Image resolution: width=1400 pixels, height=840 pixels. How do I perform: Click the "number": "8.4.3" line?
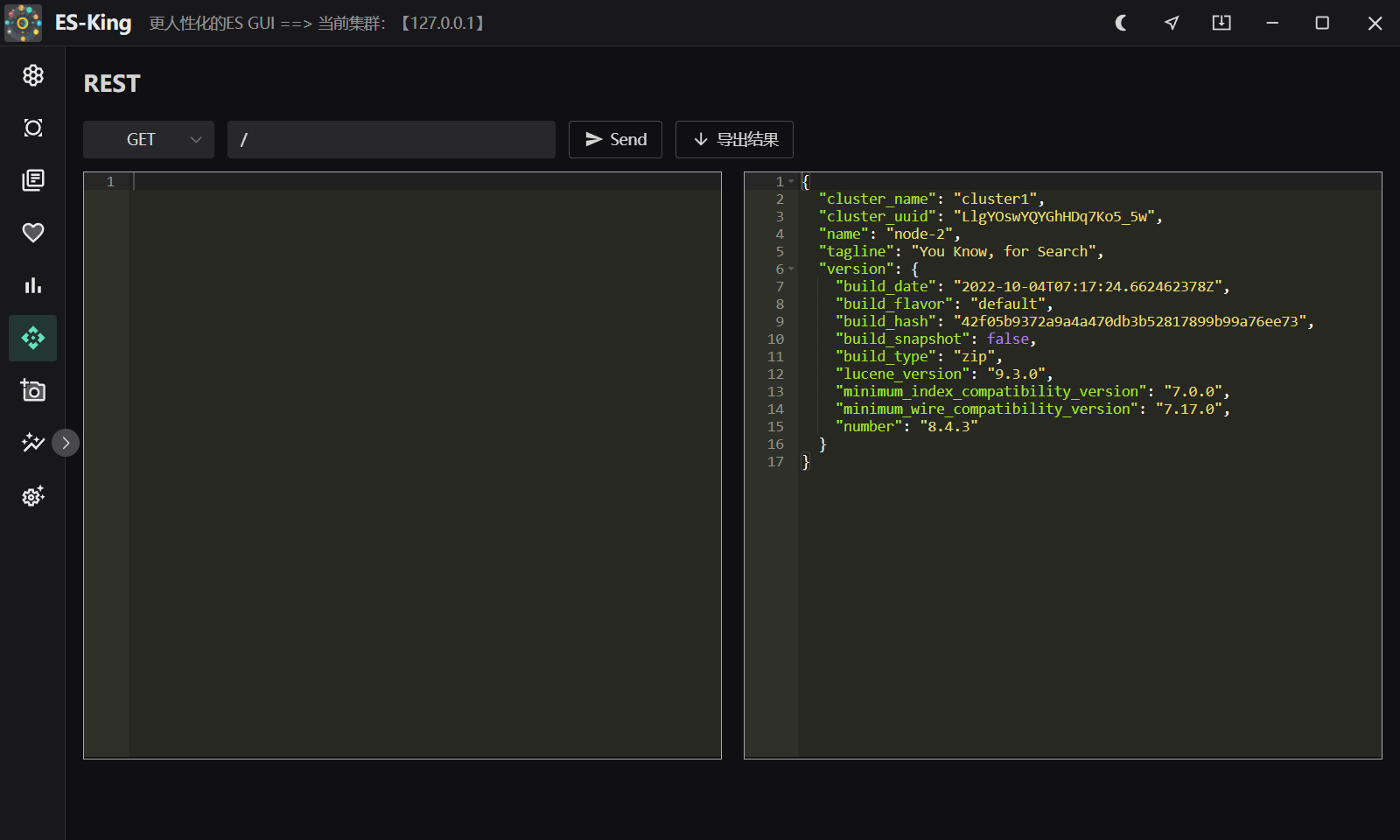(906, 426)
